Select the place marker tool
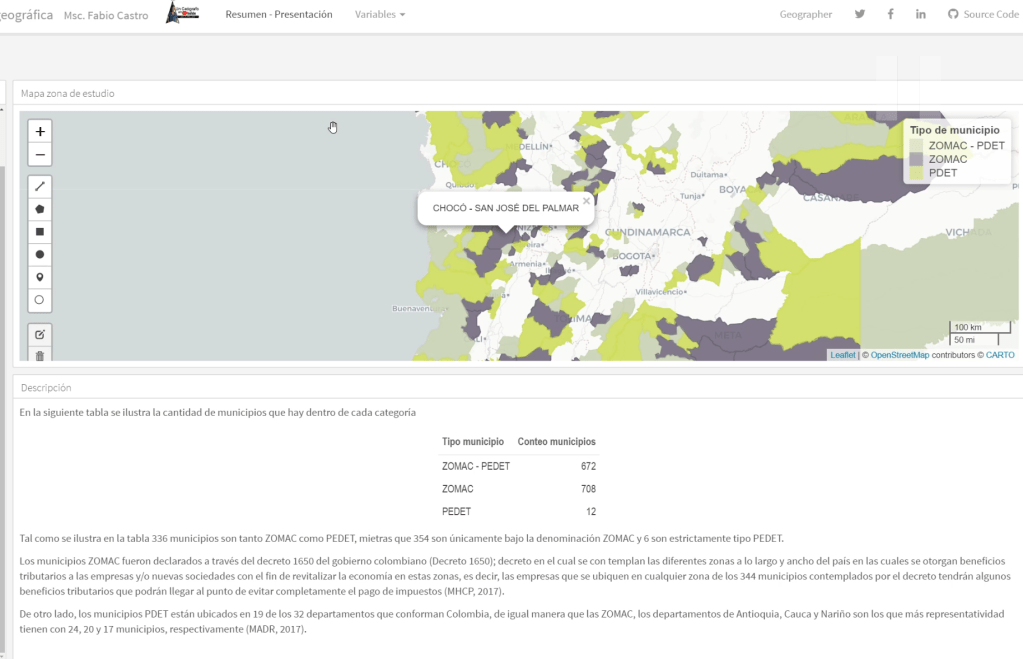The width and height of the screenshot is (1023, 659). 40,277
